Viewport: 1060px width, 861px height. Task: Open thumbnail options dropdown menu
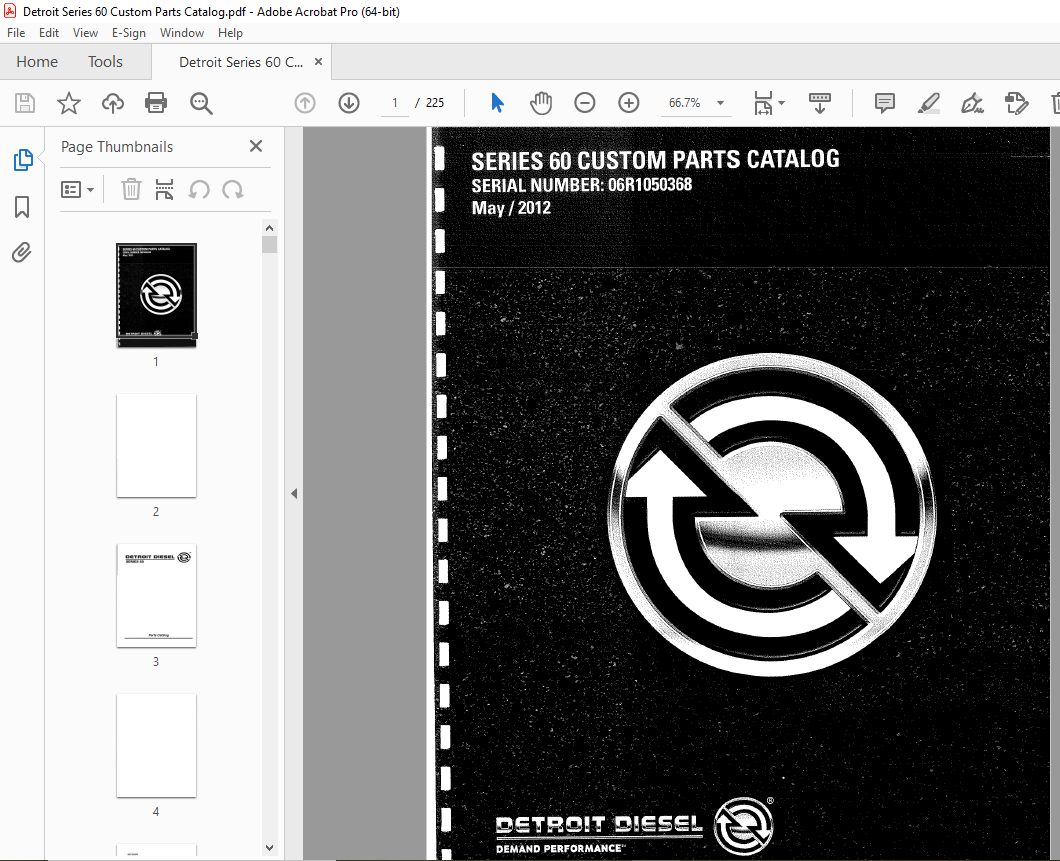78,189
